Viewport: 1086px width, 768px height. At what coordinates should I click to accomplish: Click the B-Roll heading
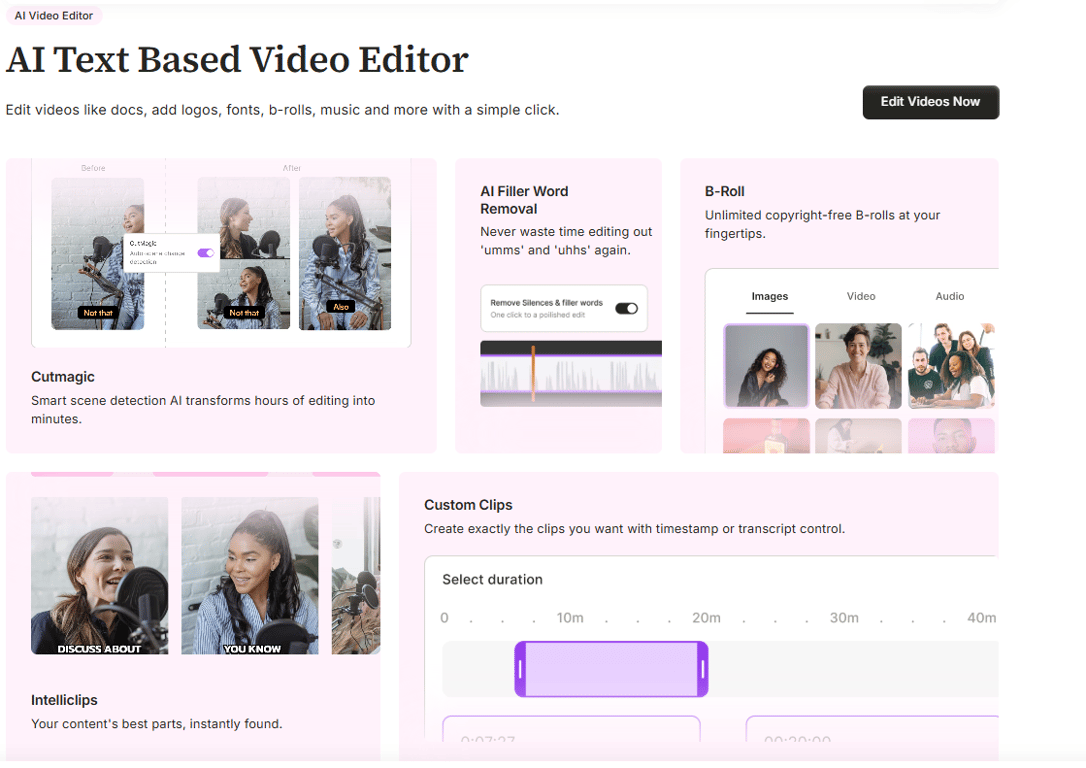tap(724, 191)
